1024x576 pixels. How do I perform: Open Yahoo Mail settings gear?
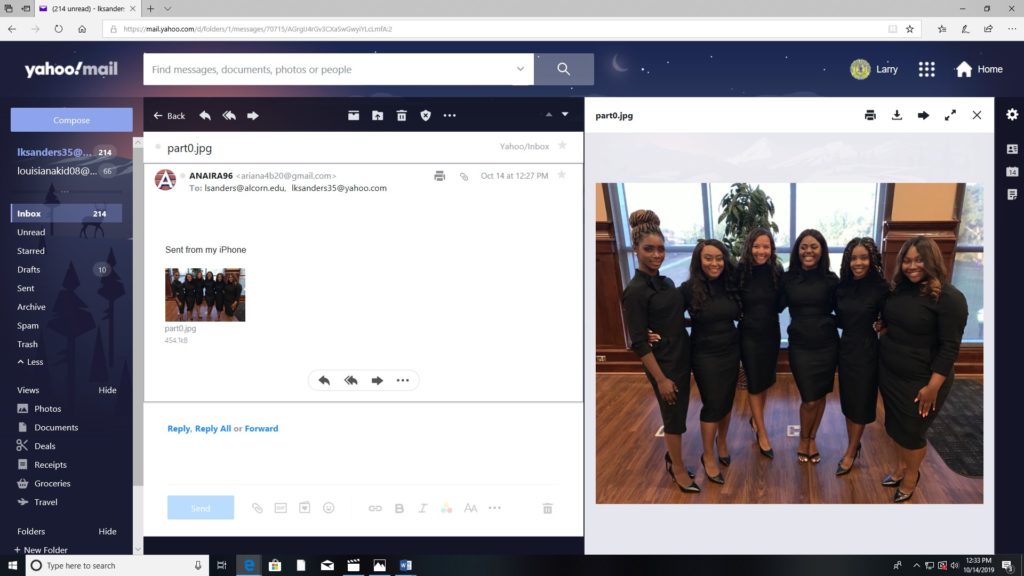[1012, 115]
